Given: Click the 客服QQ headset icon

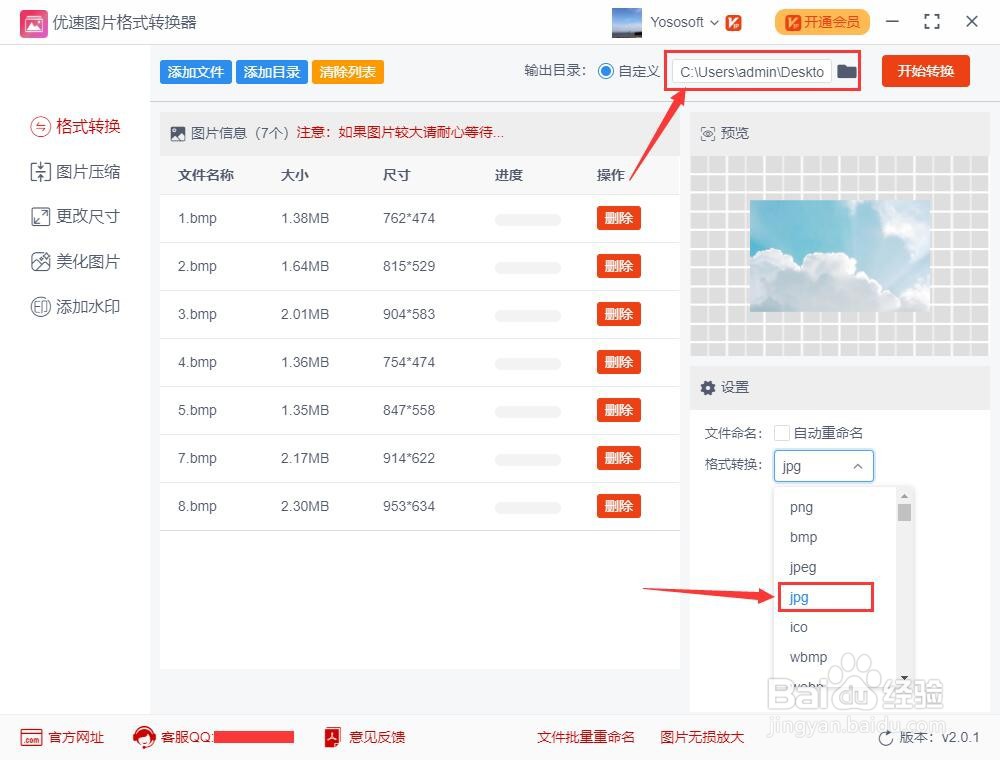Looking at the screenshot, I should 144,737.
